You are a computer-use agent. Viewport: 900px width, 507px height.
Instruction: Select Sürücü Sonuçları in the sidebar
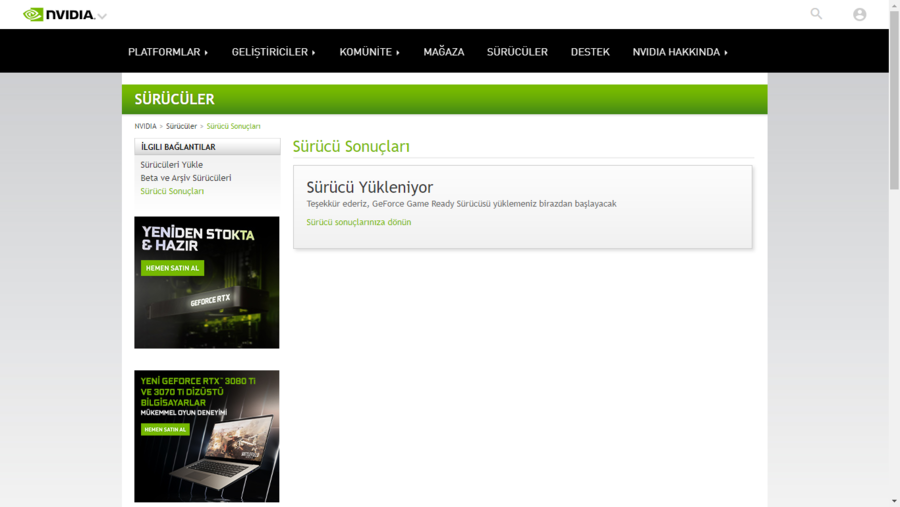pos(172,191)
